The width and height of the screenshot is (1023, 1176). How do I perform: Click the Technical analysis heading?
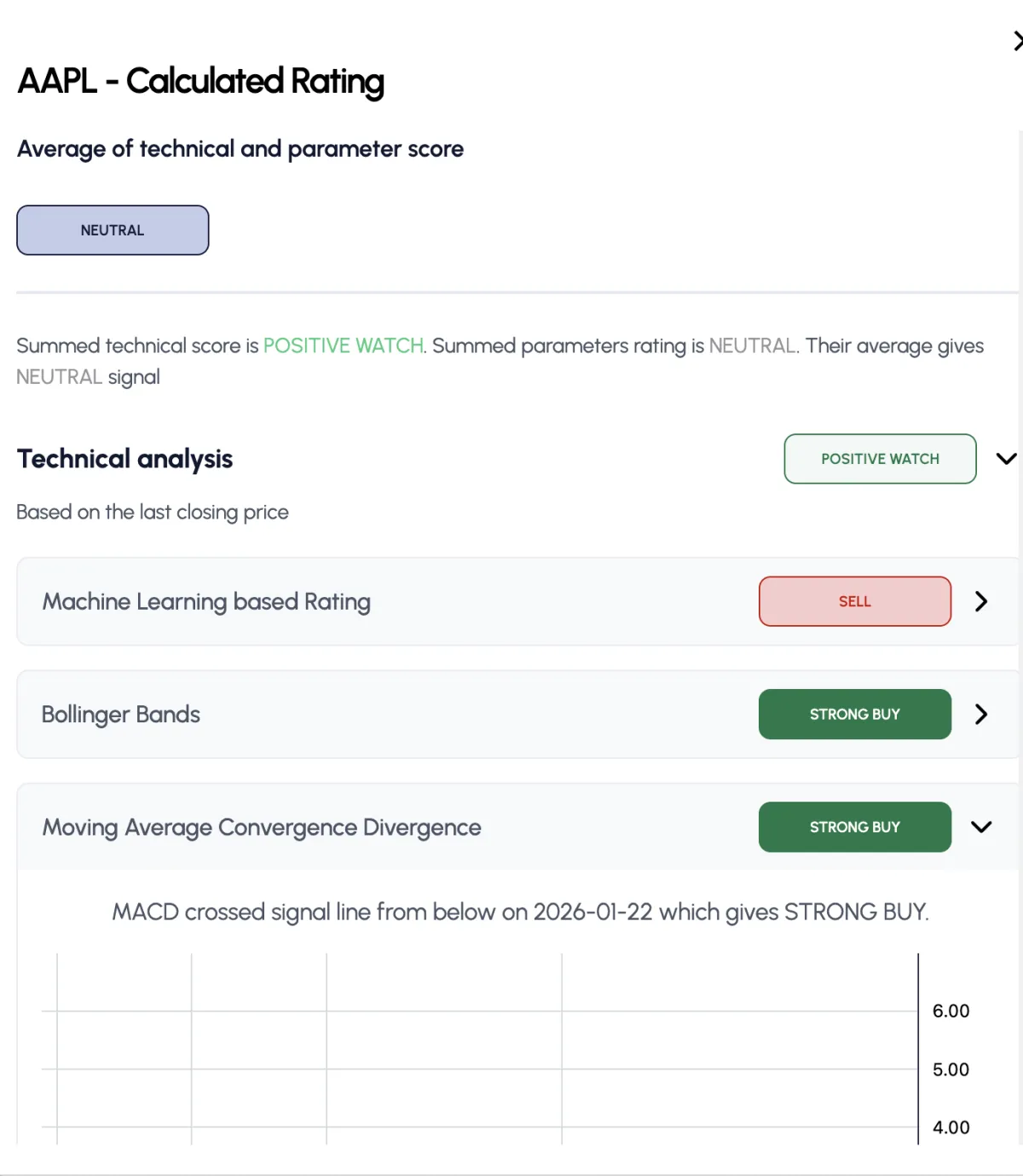coord(124,459)
